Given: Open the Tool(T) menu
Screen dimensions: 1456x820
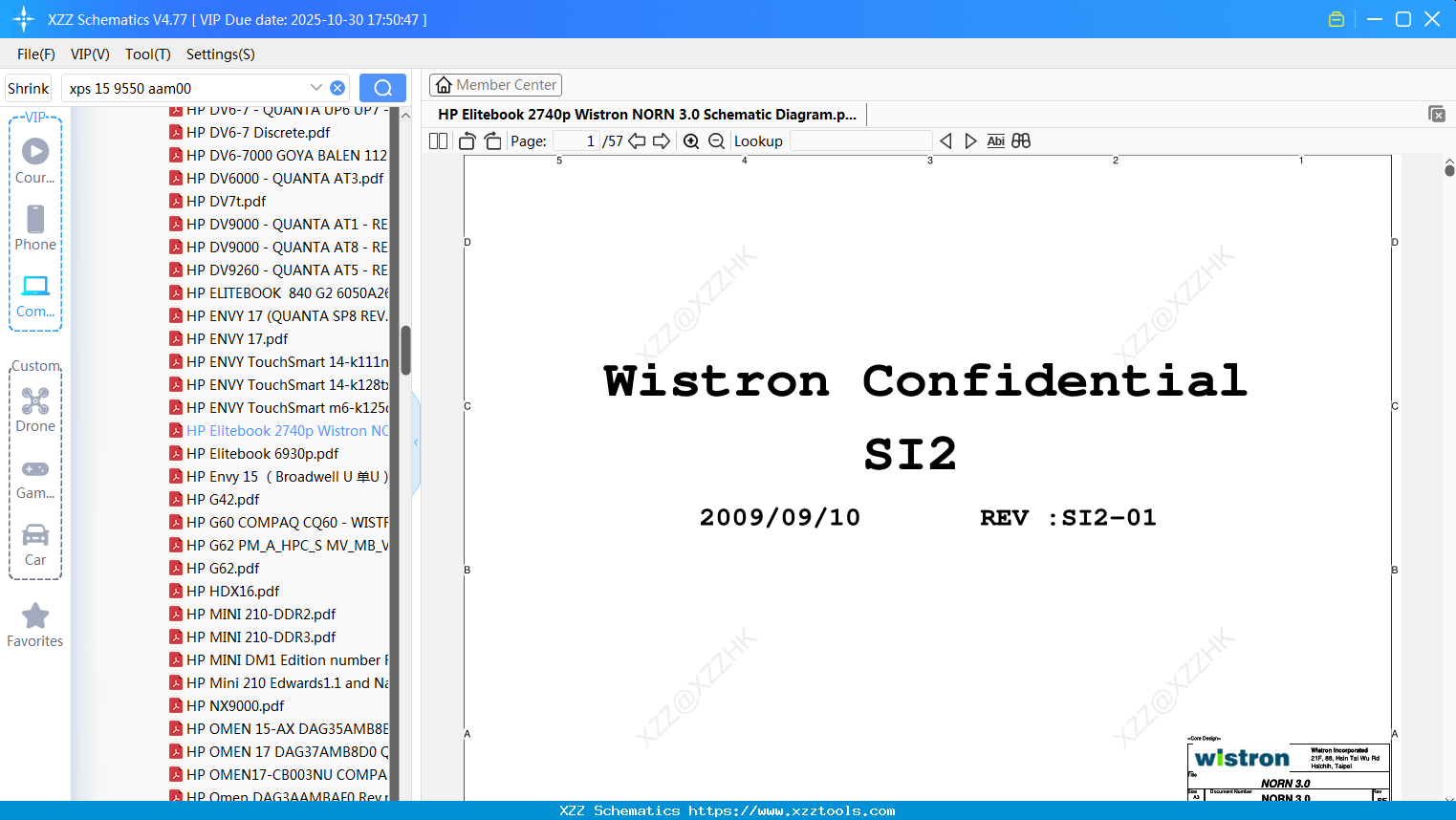Looking at the screenshot, I should pyautogui.click(x=148, y=54).
